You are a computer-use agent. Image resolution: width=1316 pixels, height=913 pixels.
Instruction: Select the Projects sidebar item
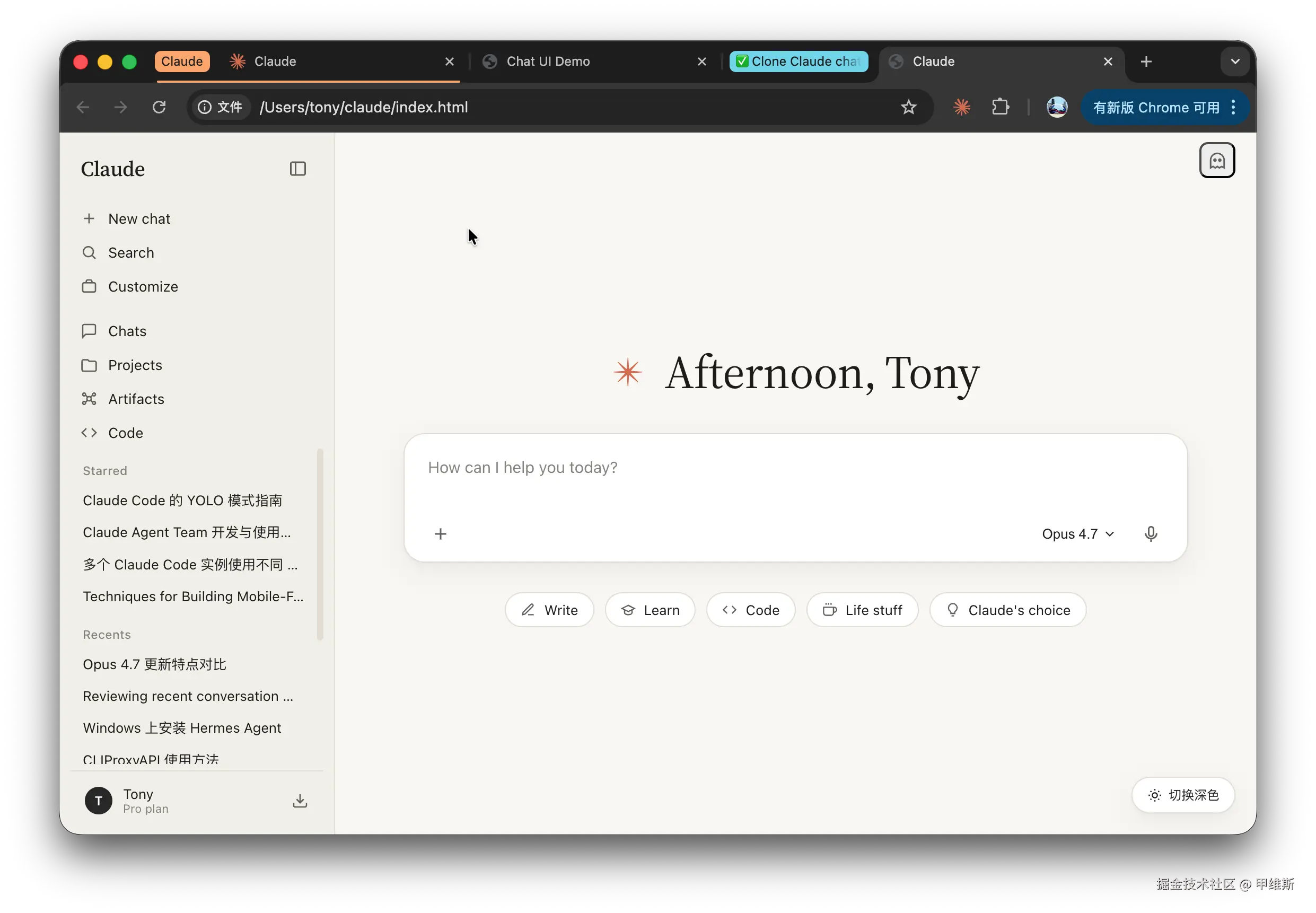coord(134,365)
